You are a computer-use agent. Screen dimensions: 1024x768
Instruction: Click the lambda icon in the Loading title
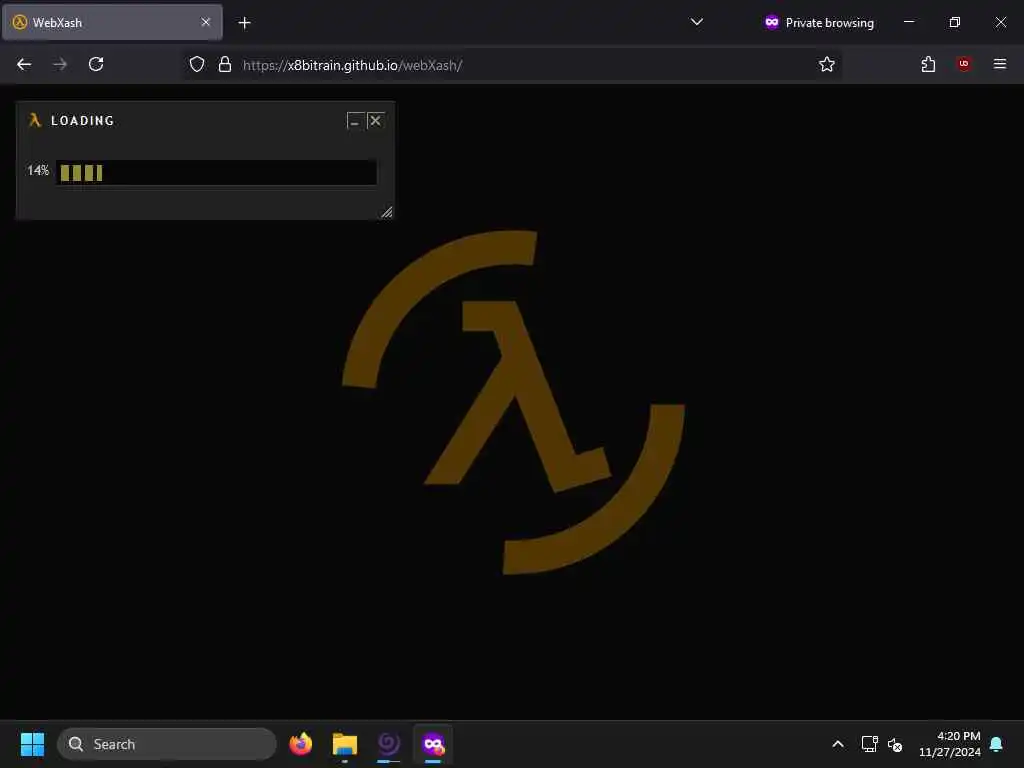[x=35, y=120]
